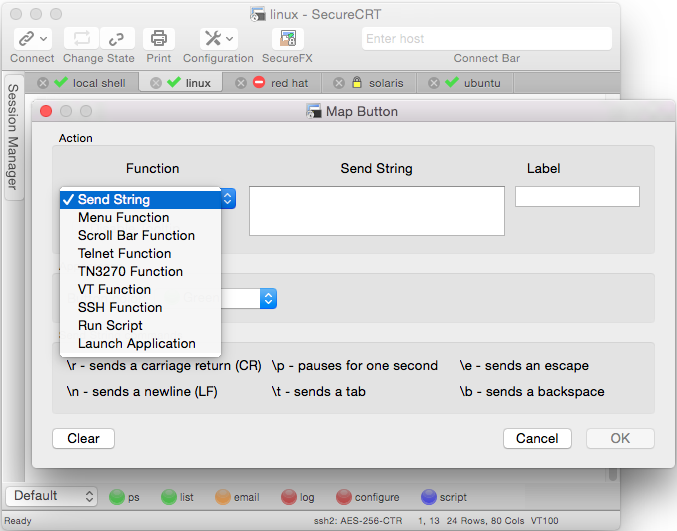Click the "24 Rows, 80 Cols" status text
Image resolution: width=677 pixels, height=531 pixels.
[x=485, y=521]
